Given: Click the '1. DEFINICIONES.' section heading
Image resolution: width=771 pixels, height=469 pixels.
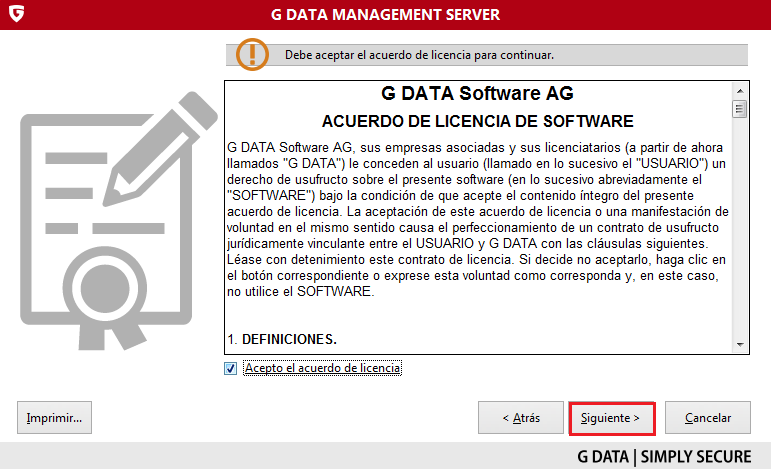Looking at the screenshot, I should click(282, 340).
